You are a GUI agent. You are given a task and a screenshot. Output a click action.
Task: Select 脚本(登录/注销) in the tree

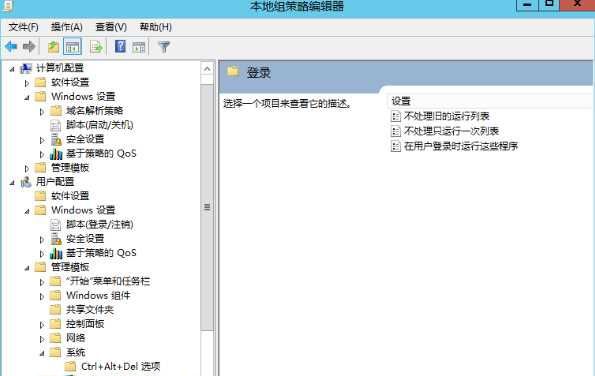[x=100, y=225]
